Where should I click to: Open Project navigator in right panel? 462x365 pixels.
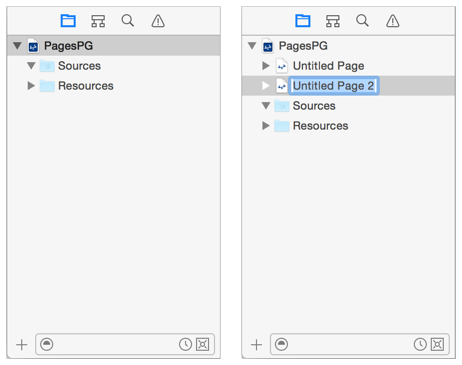[x=303, y=21]
